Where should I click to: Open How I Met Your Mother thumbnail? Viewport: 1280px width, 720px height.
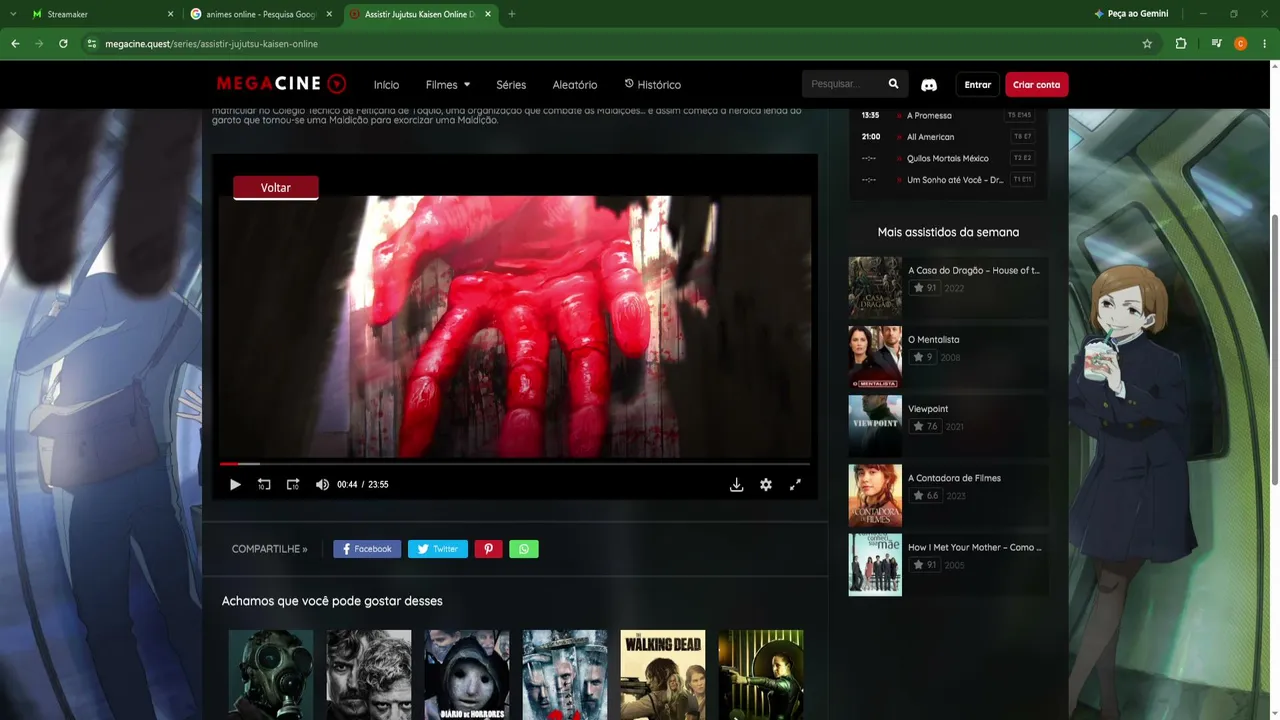(x=875, y=565)
